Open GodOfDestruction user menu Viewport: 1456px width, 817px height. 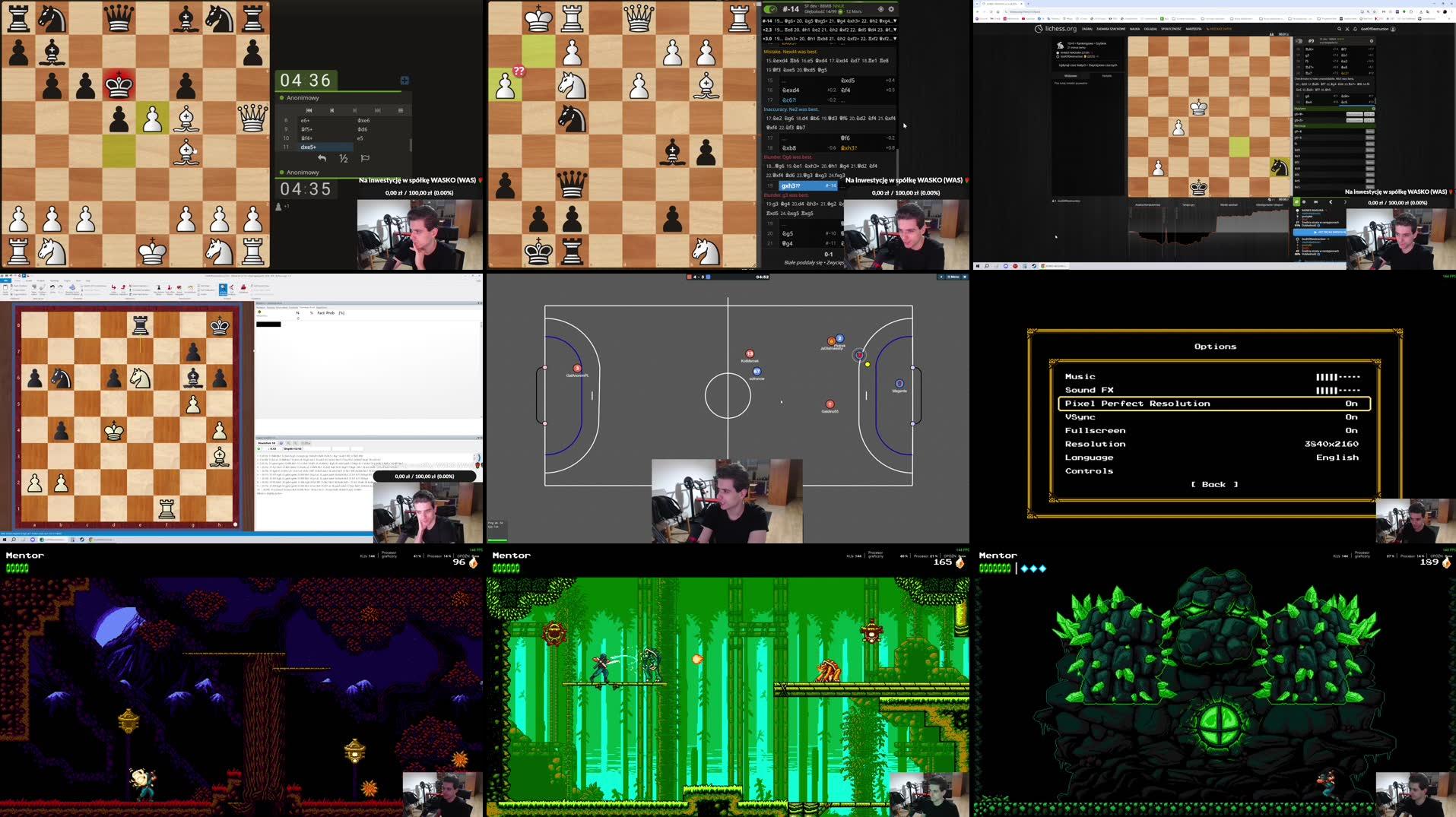pos(1378,29)
